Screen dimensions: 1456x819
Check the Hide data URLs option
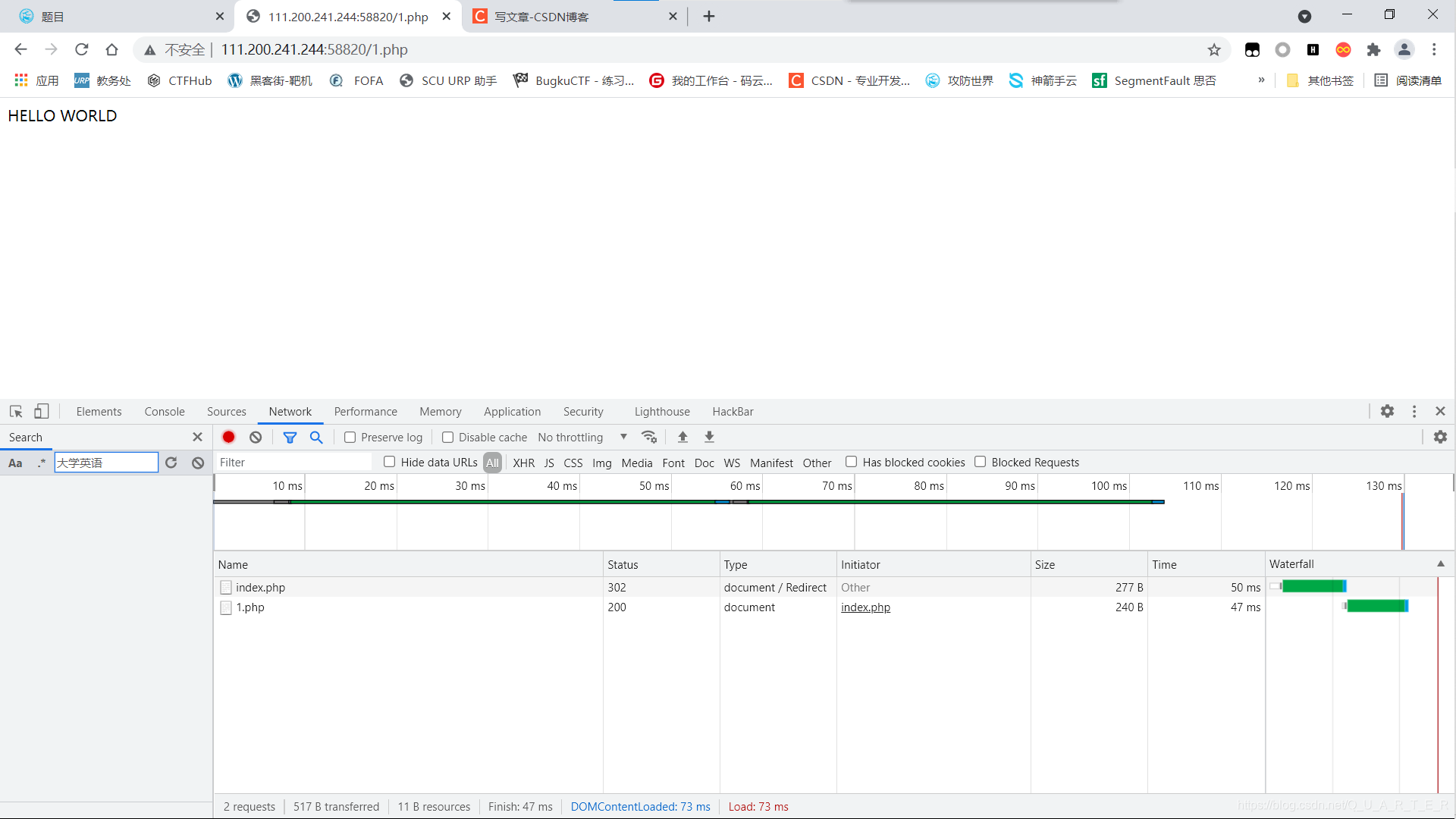click(x=390, y=462)
